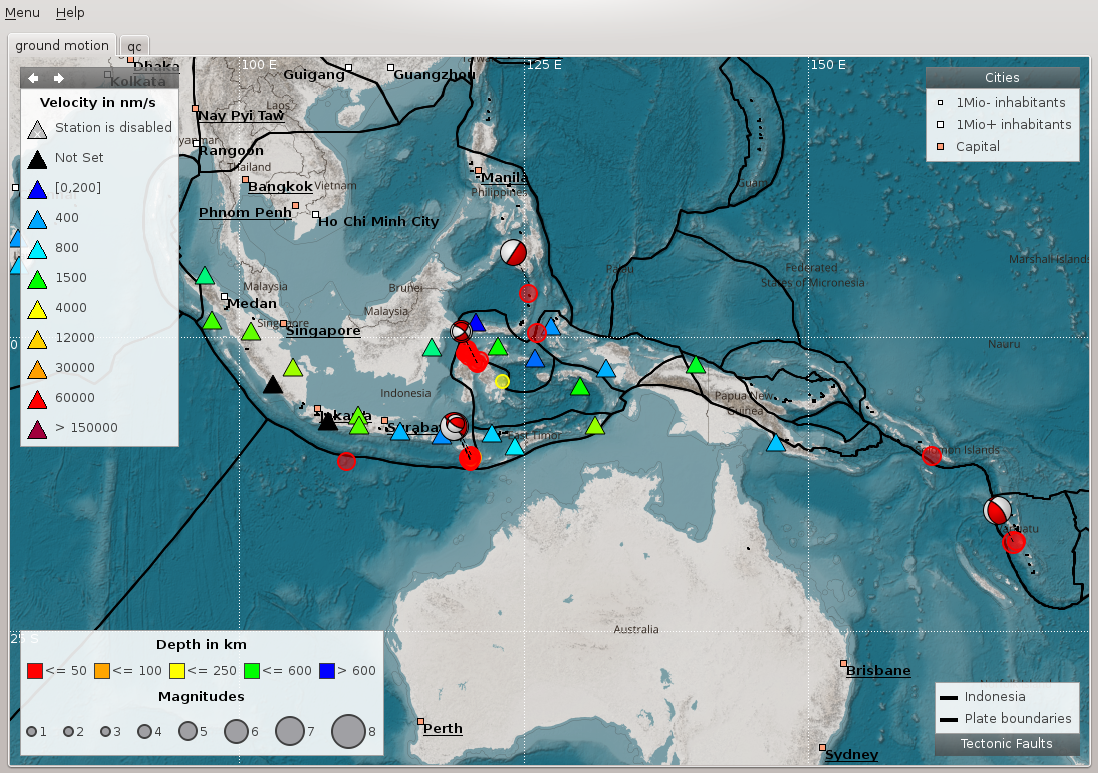Select the ground motion tab

point(62,46)
